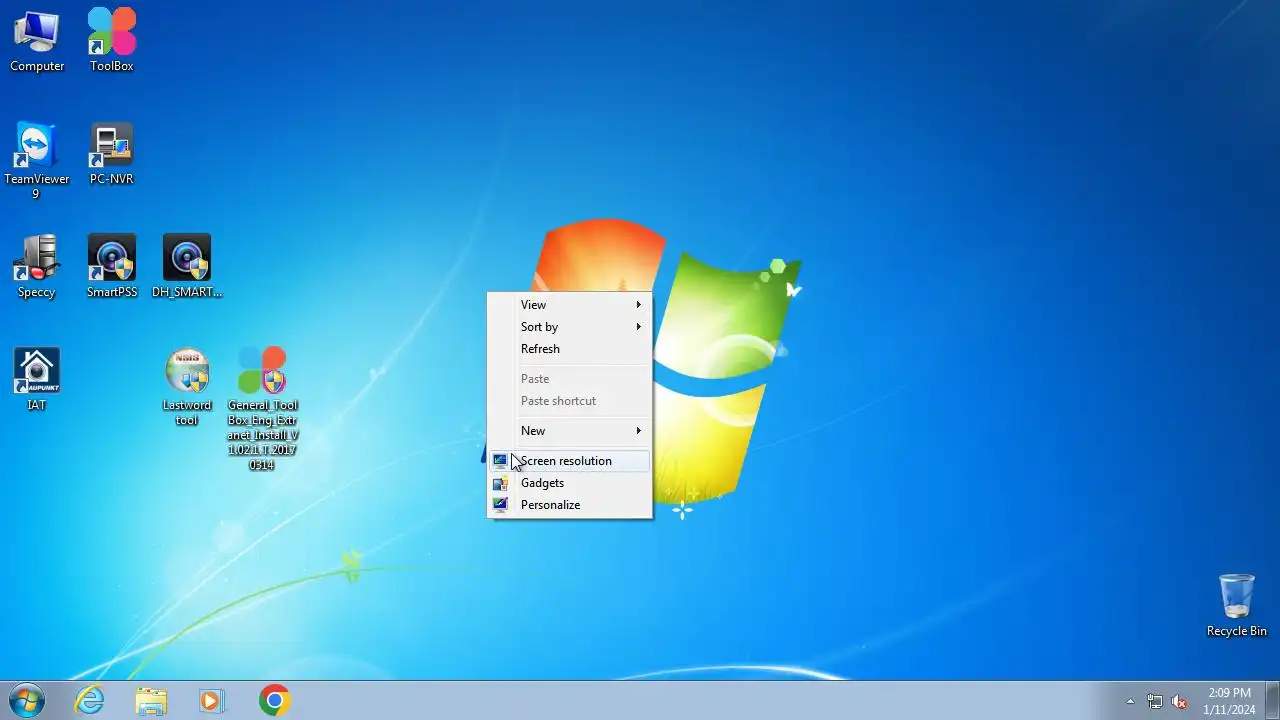Choose Screen resolution in context menu
The image size is (1280, 720).
pyautogui.click(x=569, y=461)
